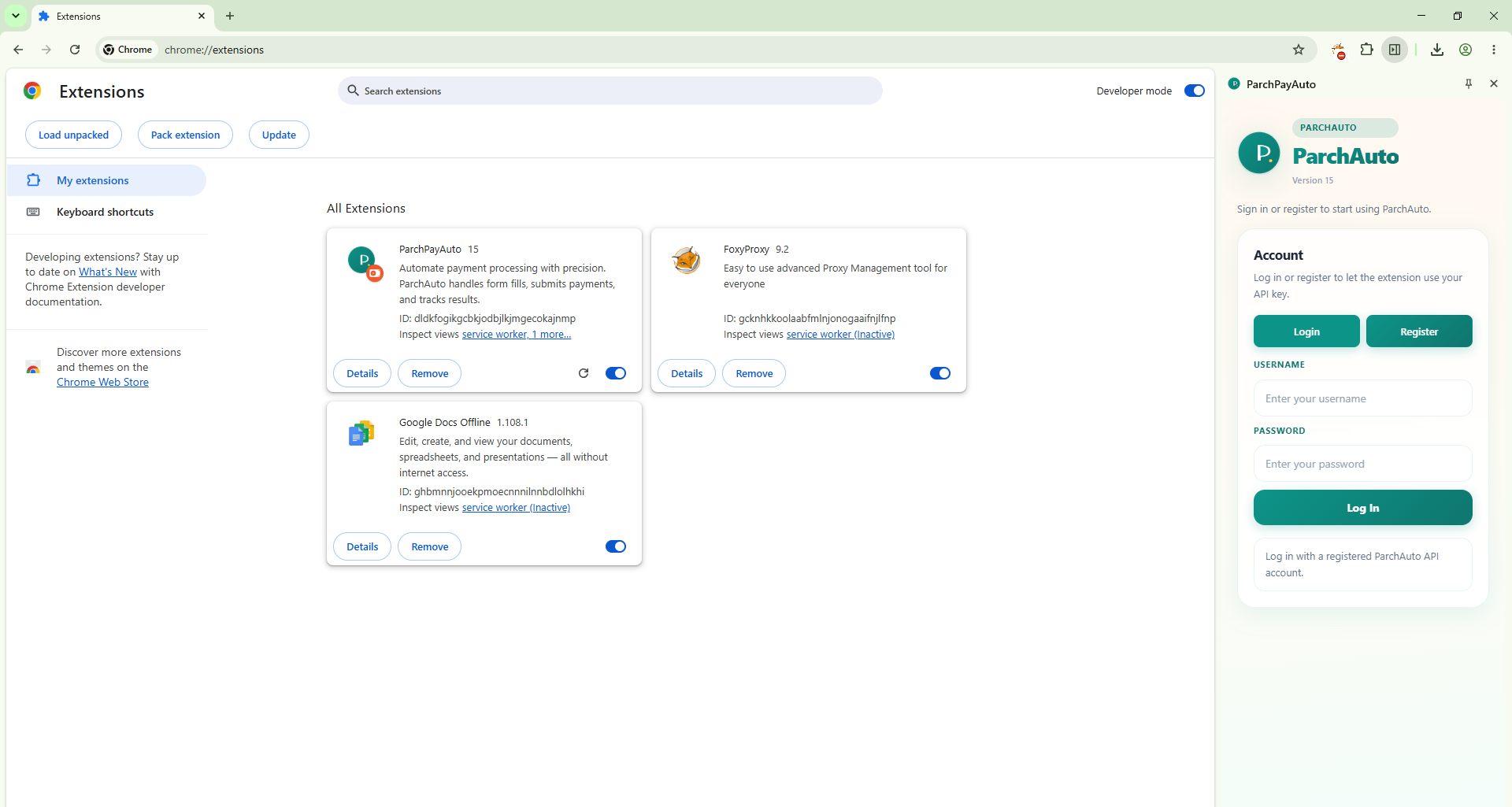This screenshot has width=1512, height=807.
Task: Open the Extensions puzzle-piece menu
Action: 1366,50
